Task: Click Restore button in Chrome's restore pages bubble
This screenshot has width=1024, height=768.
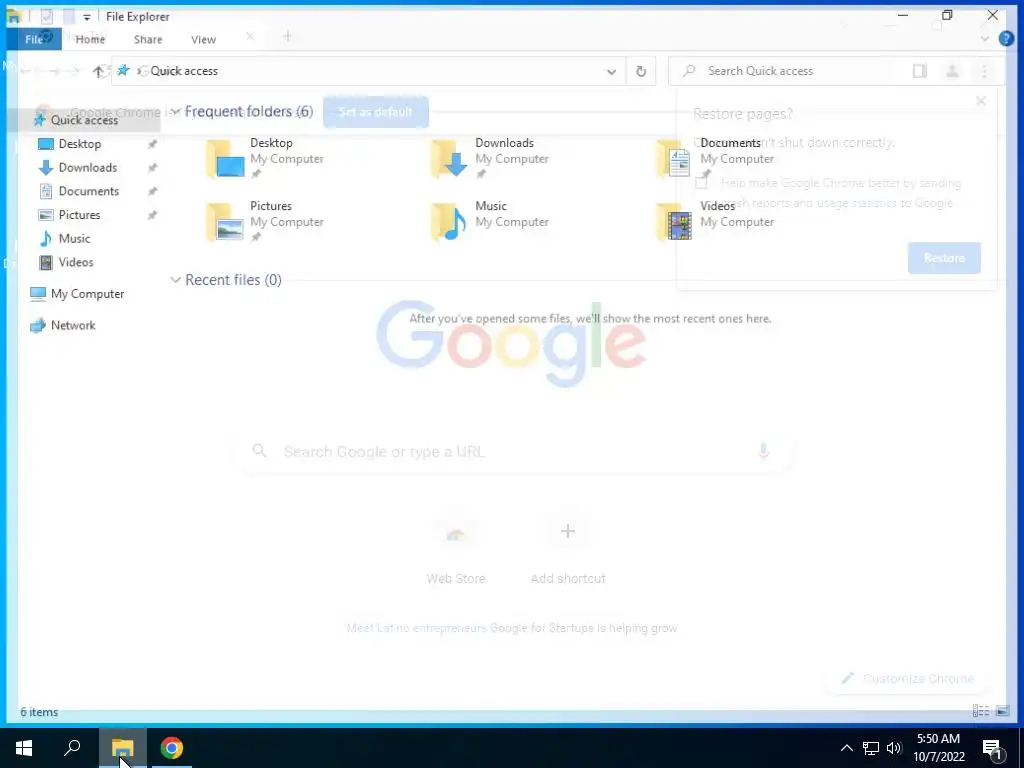Action: point(944,258)
